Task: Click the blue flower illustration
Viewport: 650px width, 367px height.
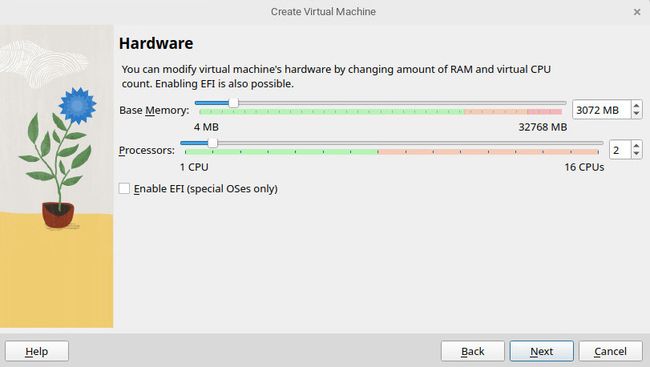Action: point(78,105)
